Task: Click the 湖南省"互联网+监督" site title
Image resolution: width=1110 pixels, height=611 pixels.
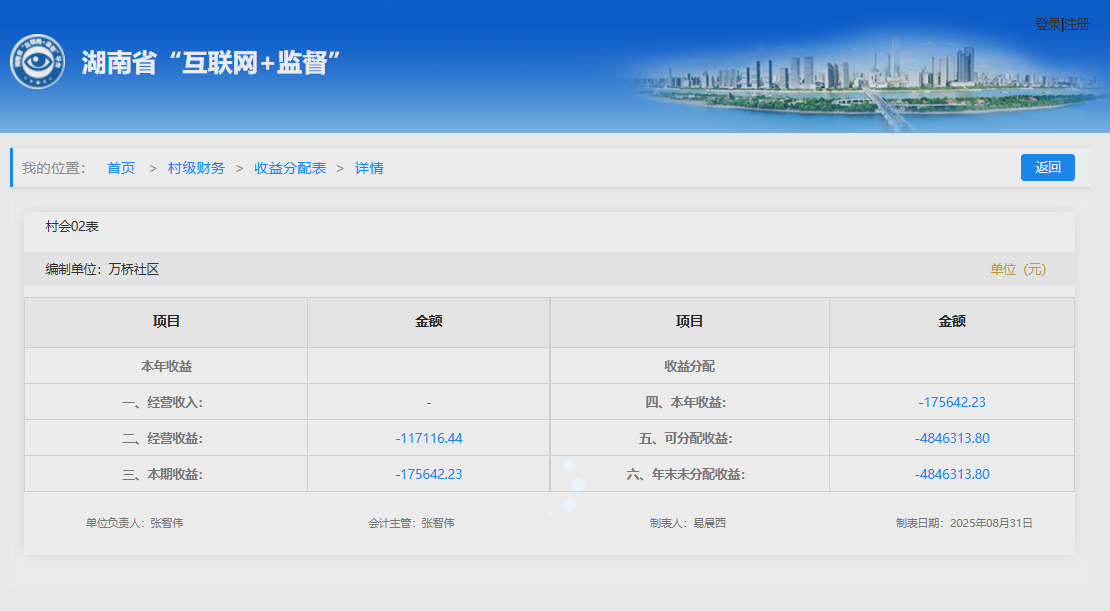Action: [x=211, y=63]
